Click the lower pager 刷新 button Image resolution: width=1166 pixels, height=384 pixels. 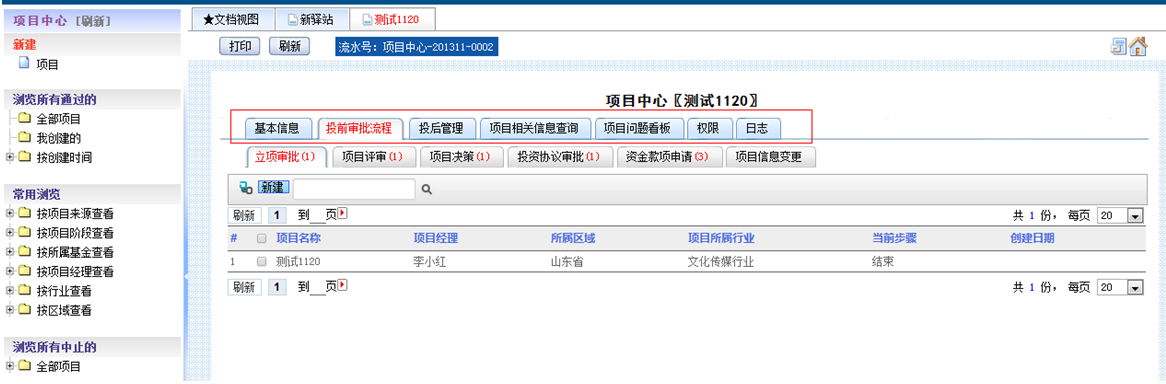coord(245,287)
